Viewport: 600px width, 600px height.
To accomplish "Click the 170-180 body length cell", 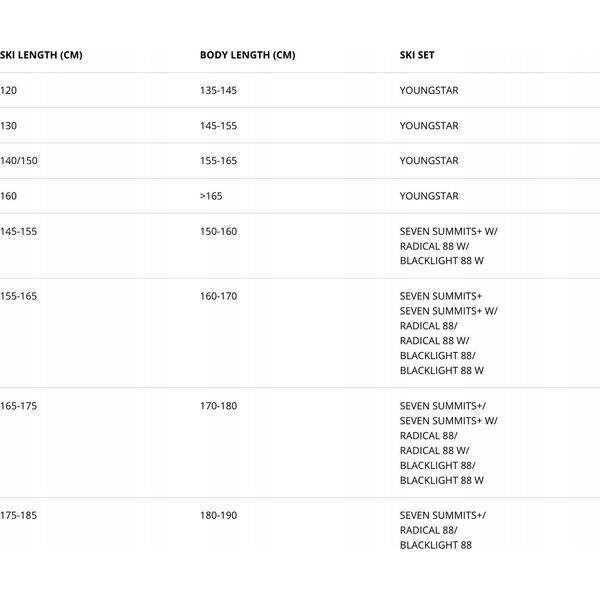I will click(218, 406).
